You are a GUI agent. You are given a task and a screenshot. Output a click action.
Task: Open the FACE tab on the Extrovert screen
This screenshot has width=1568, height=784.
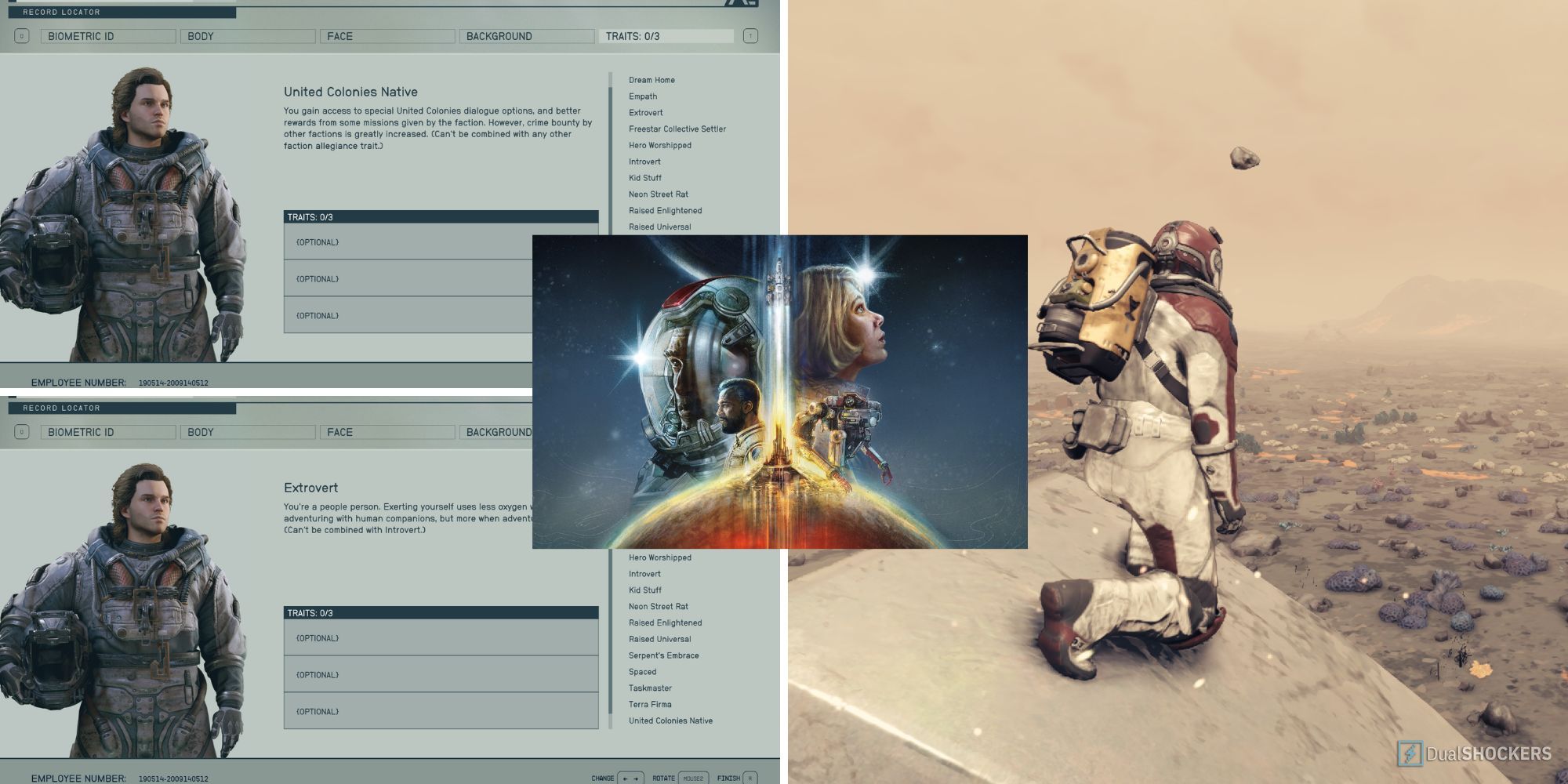click(x=387, y=432)
